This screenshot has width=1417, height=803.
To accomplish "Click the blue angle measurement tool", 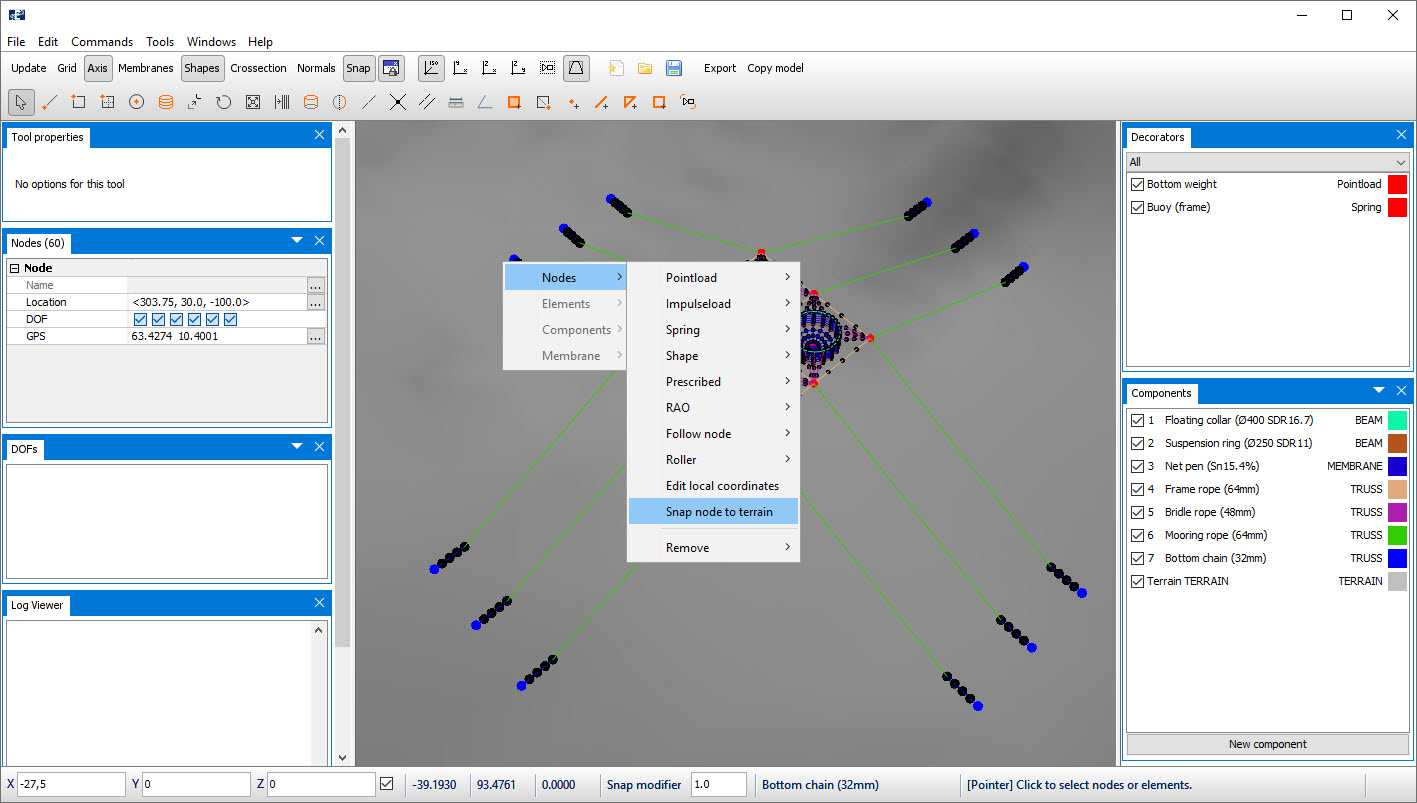I will pos(485,102).
